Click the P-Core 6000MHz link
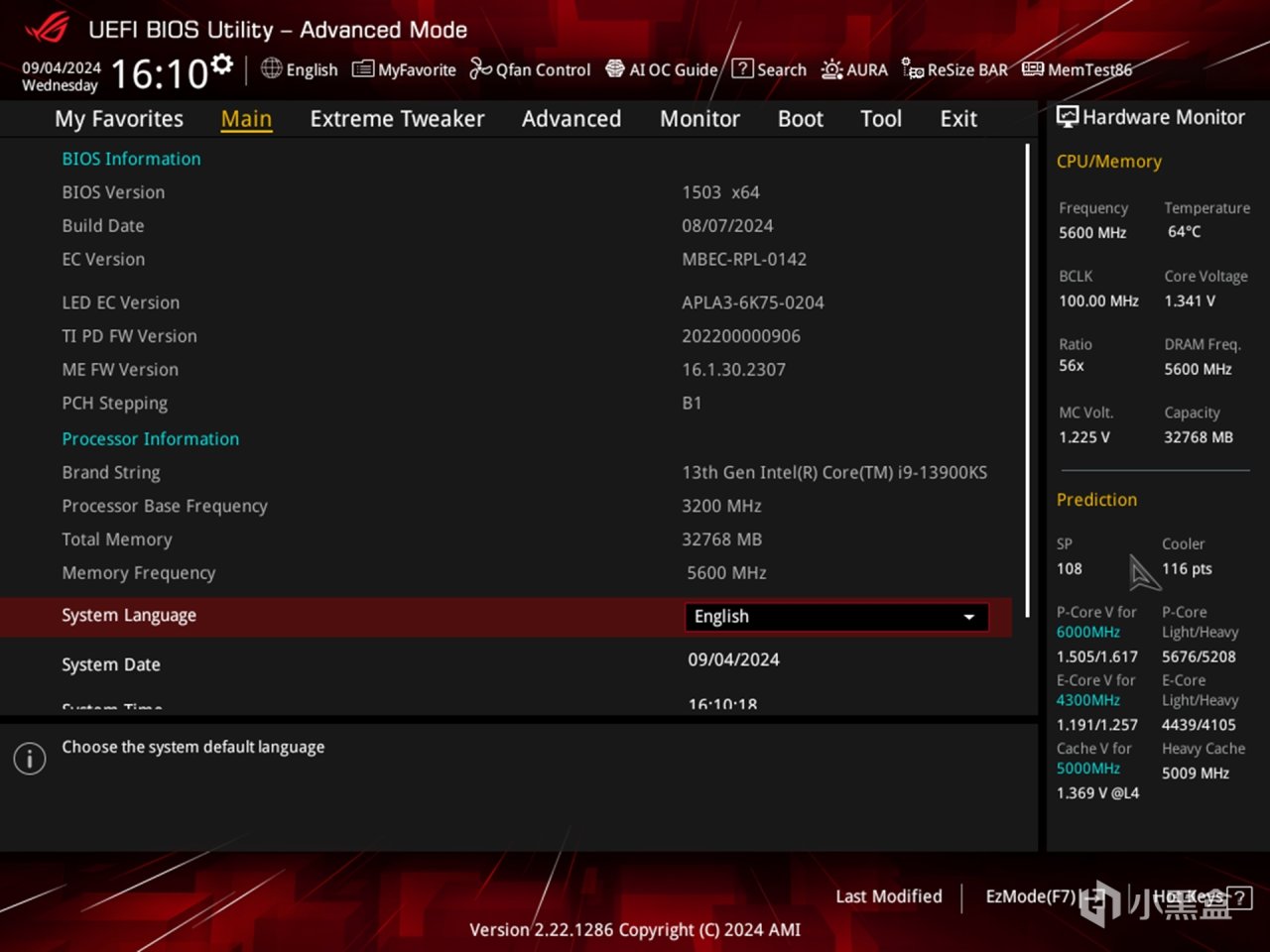This screenshot has width=1270, height=952. point(1088,633)
